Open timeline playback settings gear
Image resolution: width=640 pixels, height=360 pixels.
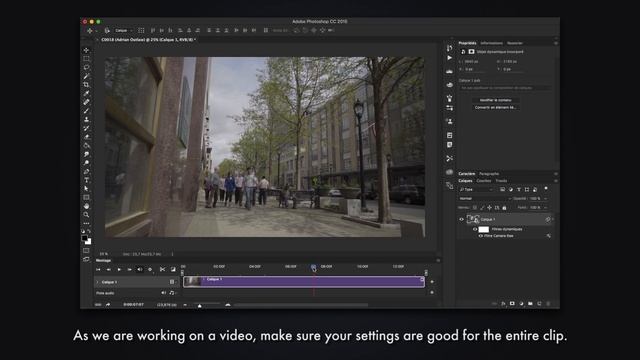tap(150, 269)
